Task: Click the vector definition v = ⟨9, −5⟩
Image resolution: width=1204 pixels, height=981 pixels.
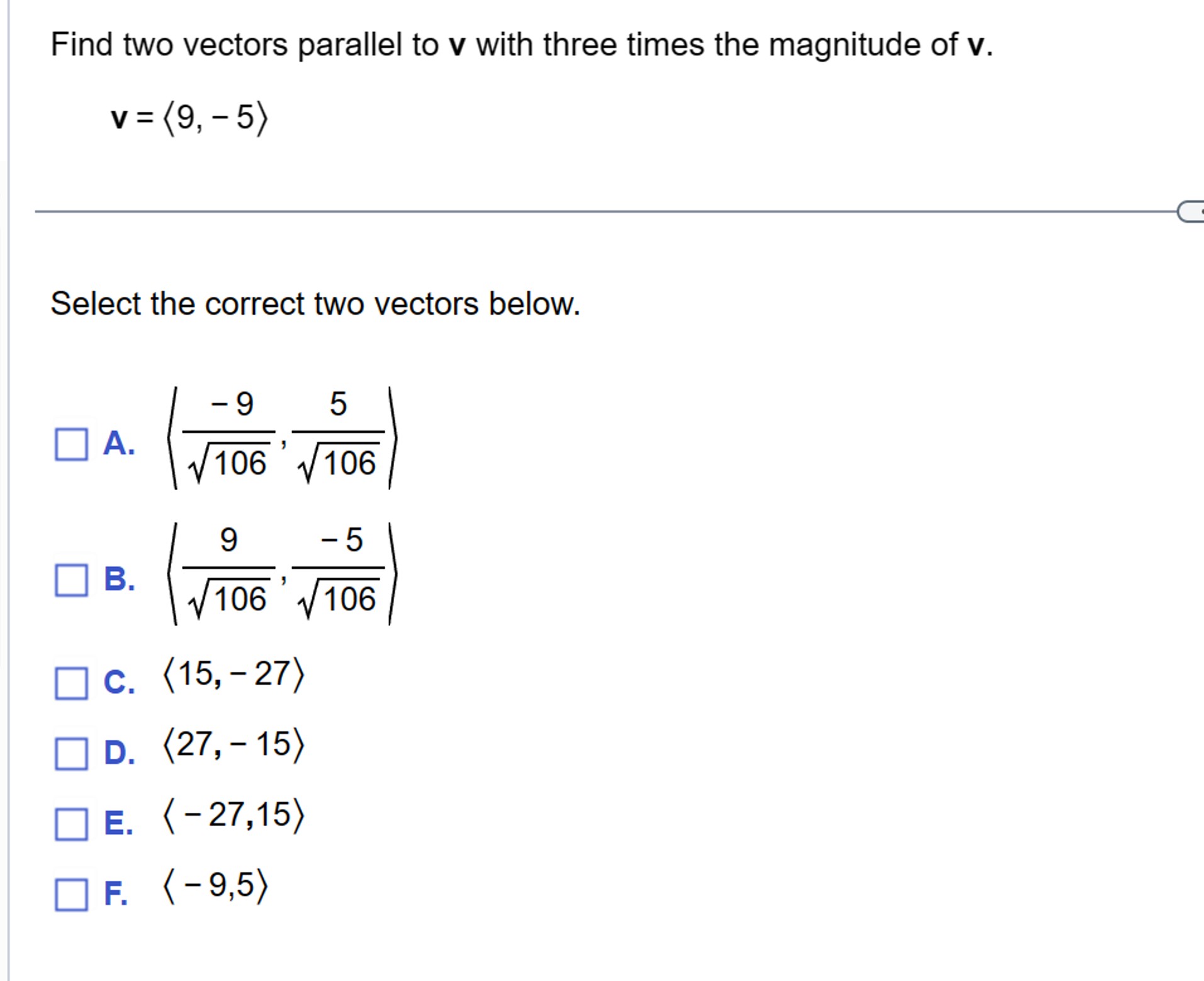Action: pos(188,115)
